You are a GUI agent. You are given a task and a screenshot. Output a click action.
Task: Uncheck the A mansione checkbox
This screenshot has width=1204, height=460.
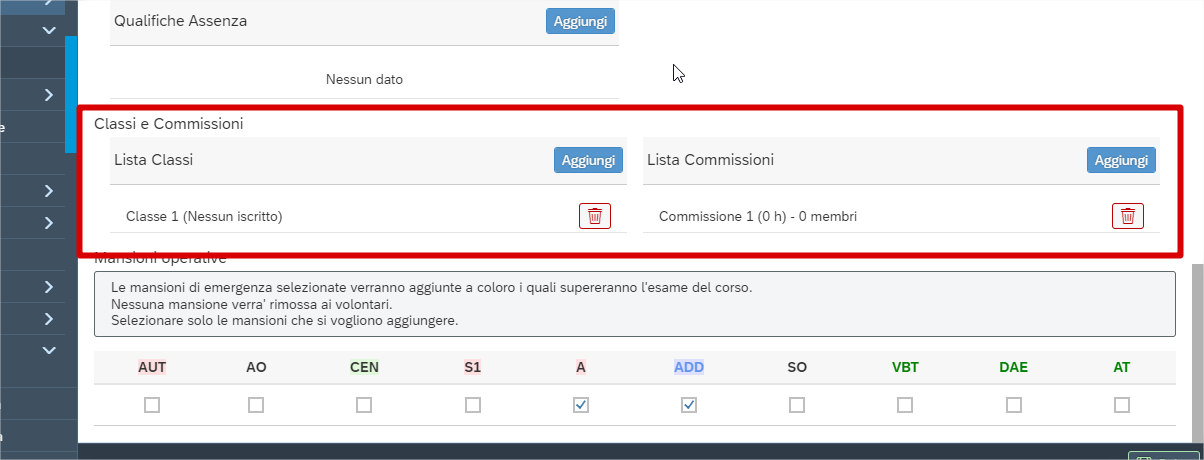pyautogui.click(x=581, y=405)
